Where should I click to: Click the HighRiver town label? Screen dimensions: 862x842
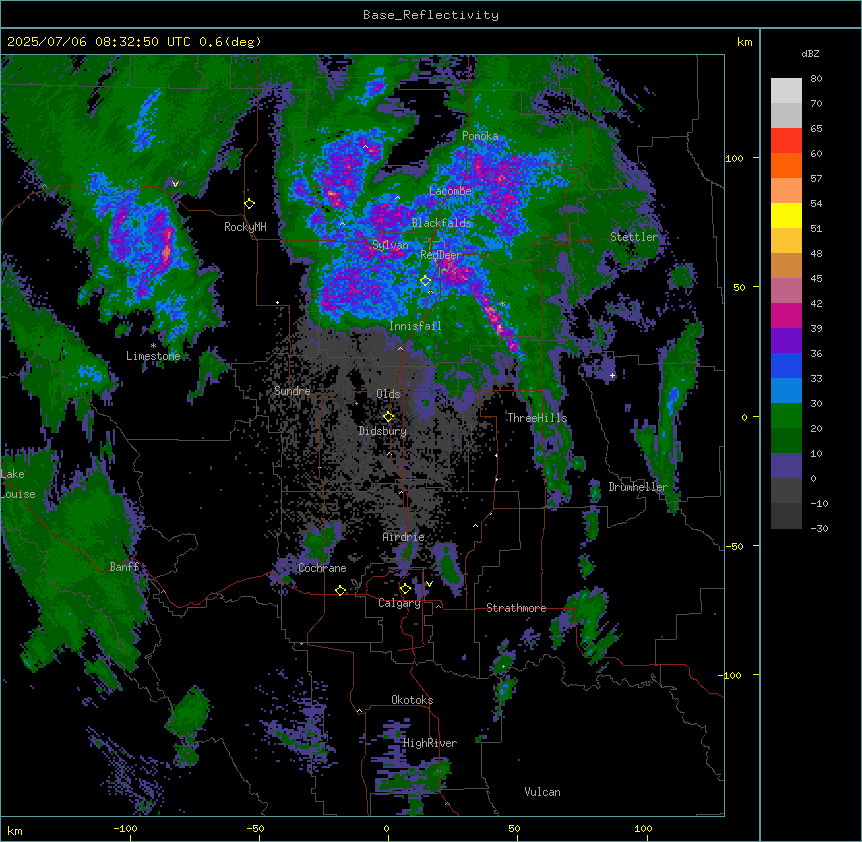[430, 743]
